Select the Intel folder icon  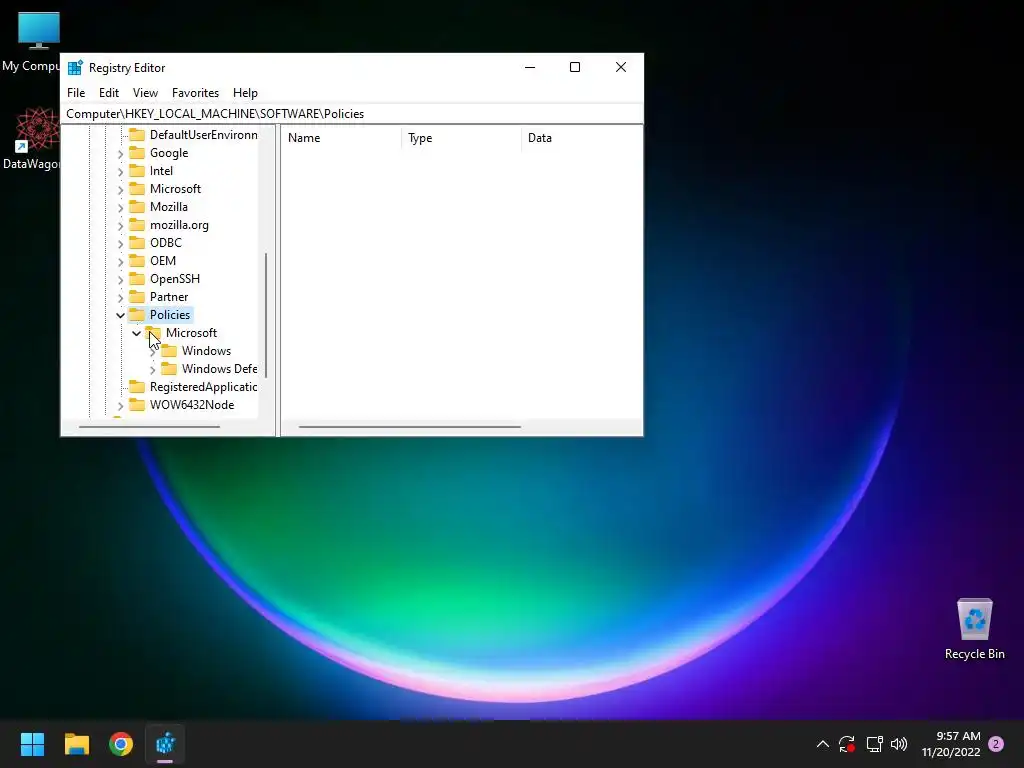136,170
